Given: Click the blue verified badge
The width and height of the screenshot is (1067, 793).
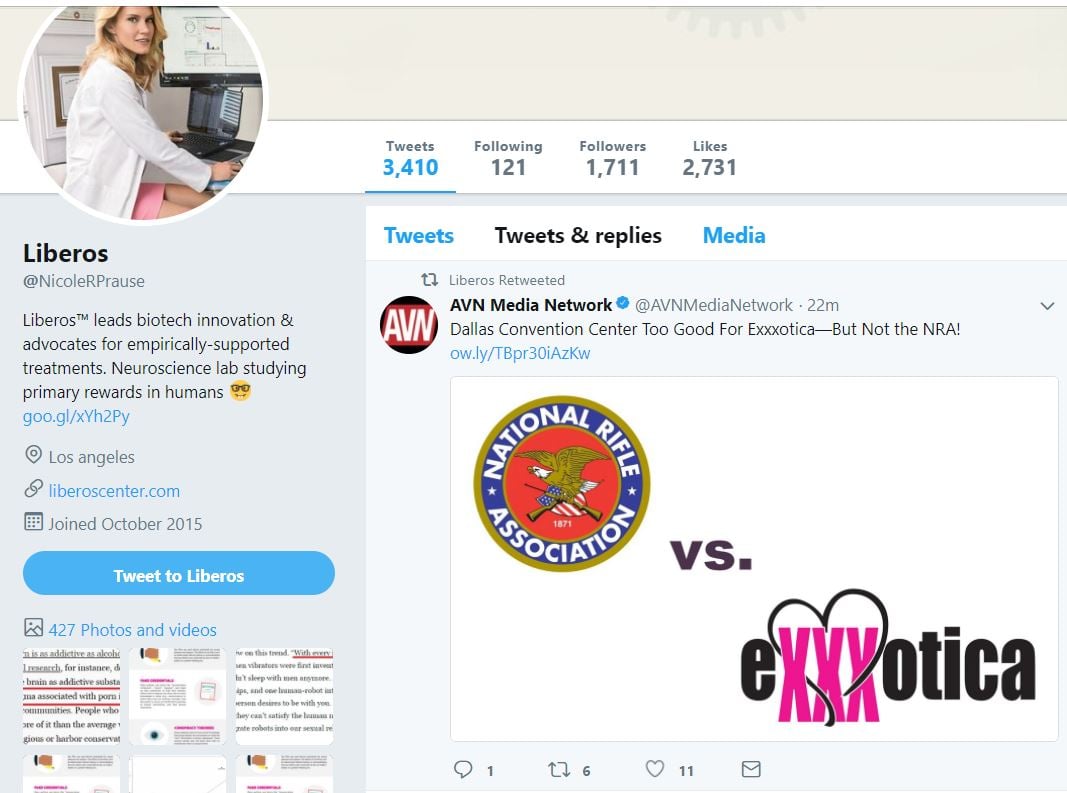Looking at the screenshot, I should point(623,303).
